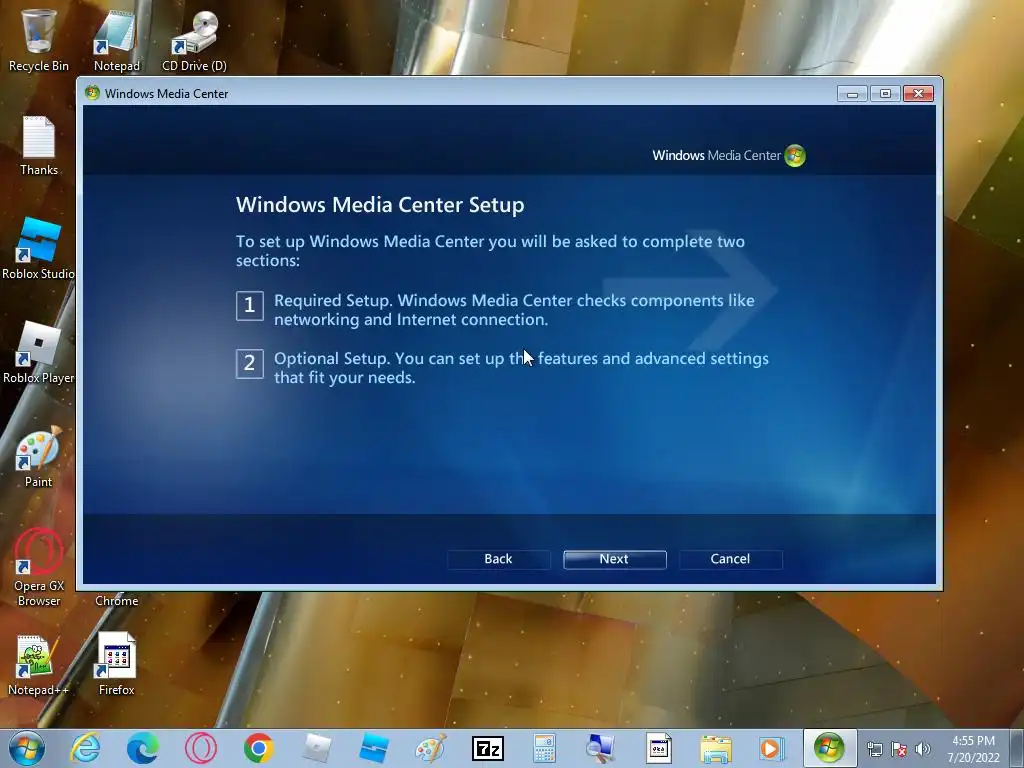Click the step 1 number box
The image size is (1024, 768).
click(249, 305)
